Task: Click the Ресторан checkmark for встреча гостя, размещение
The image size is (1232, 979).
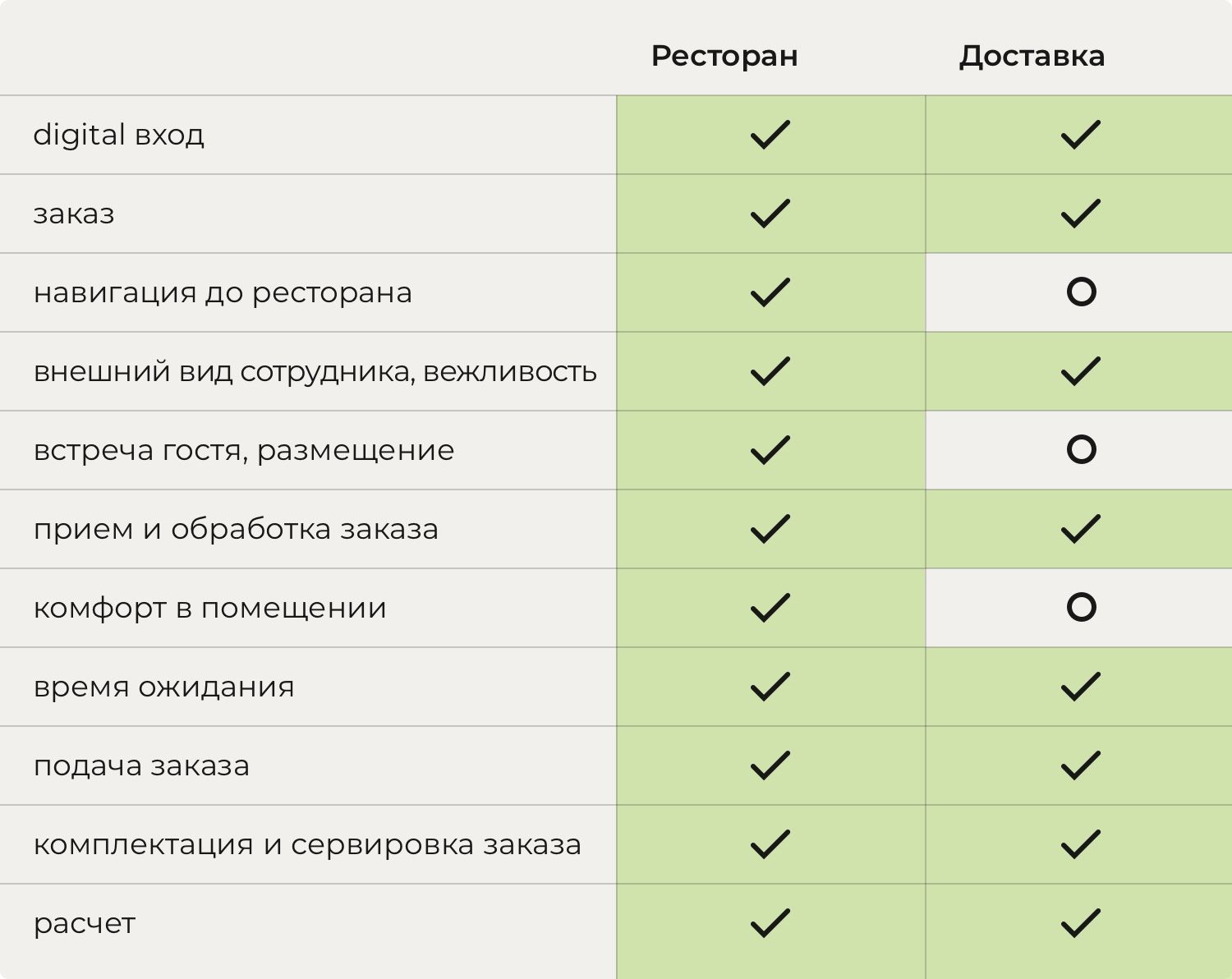Action: [770, 450]
